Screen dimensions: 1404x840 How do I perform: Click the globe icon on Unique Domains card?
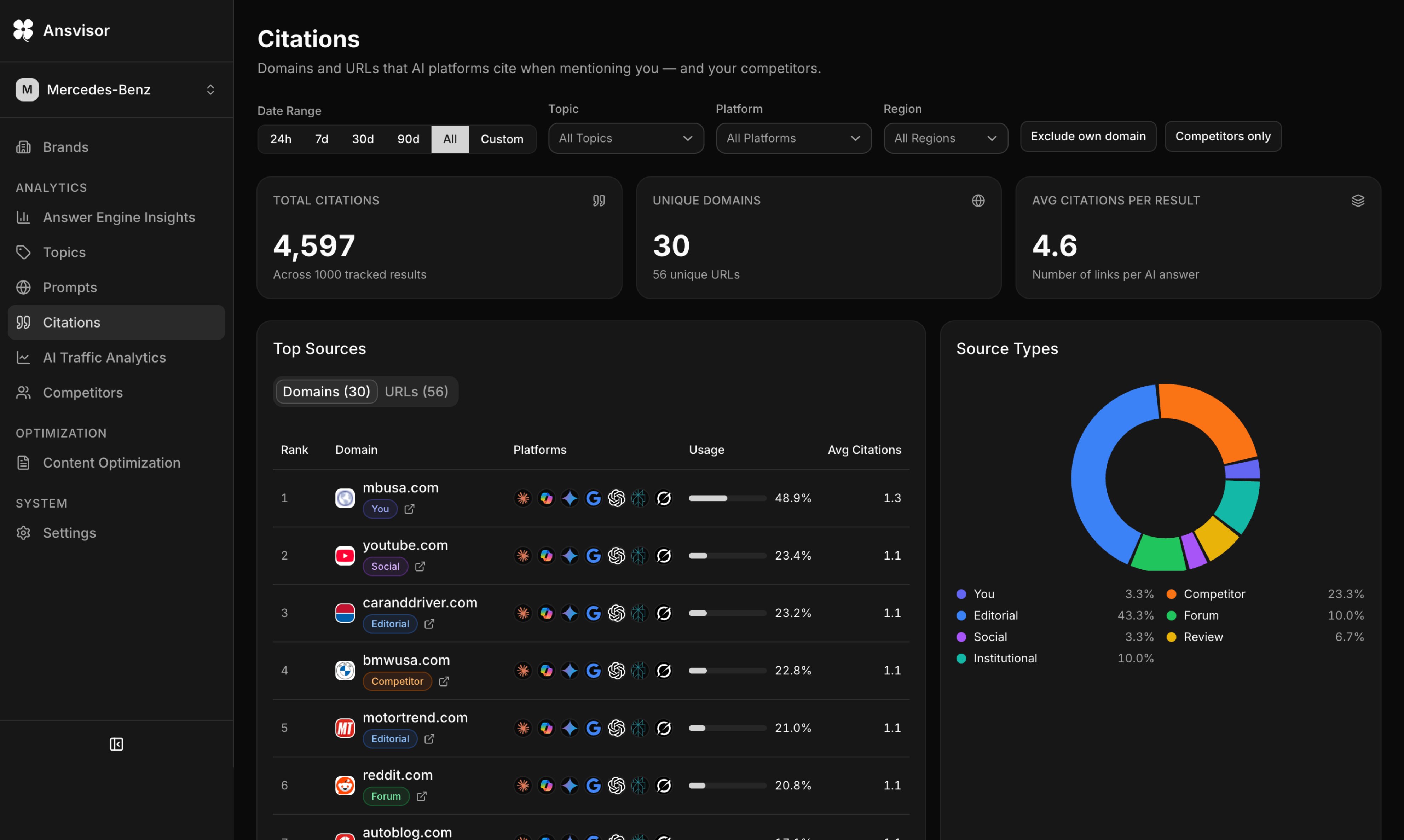click(978, 201)
